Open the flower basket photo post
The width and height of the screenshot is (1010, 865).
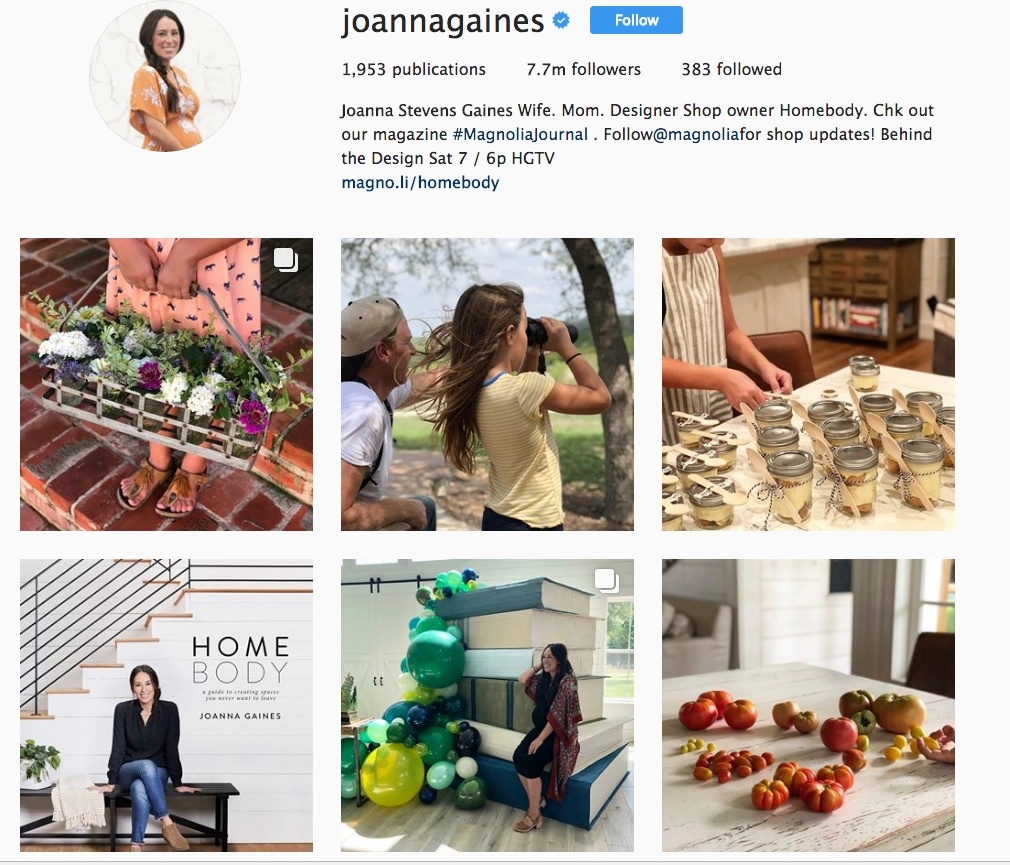pos(166,385)
